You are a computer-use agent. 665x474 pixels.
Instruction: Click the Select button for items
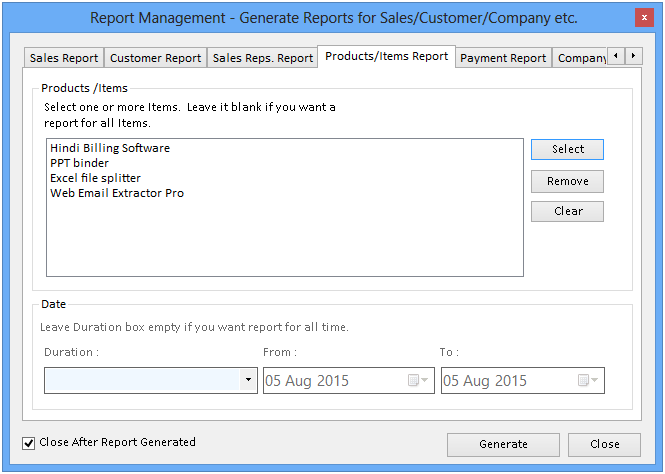pyautogui.click(x=567, y=149)
